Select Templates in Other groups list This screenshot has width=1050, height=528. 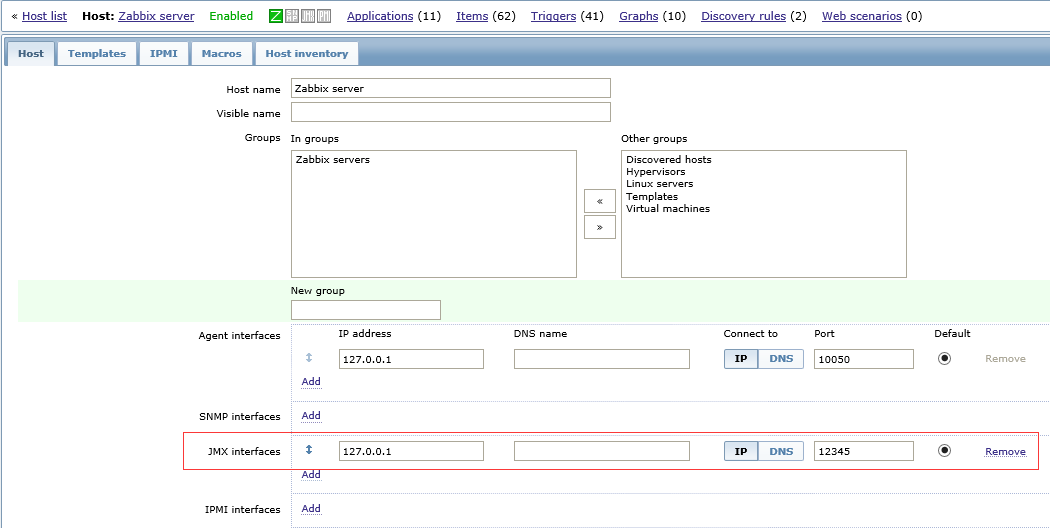click(x=652, y=196)
